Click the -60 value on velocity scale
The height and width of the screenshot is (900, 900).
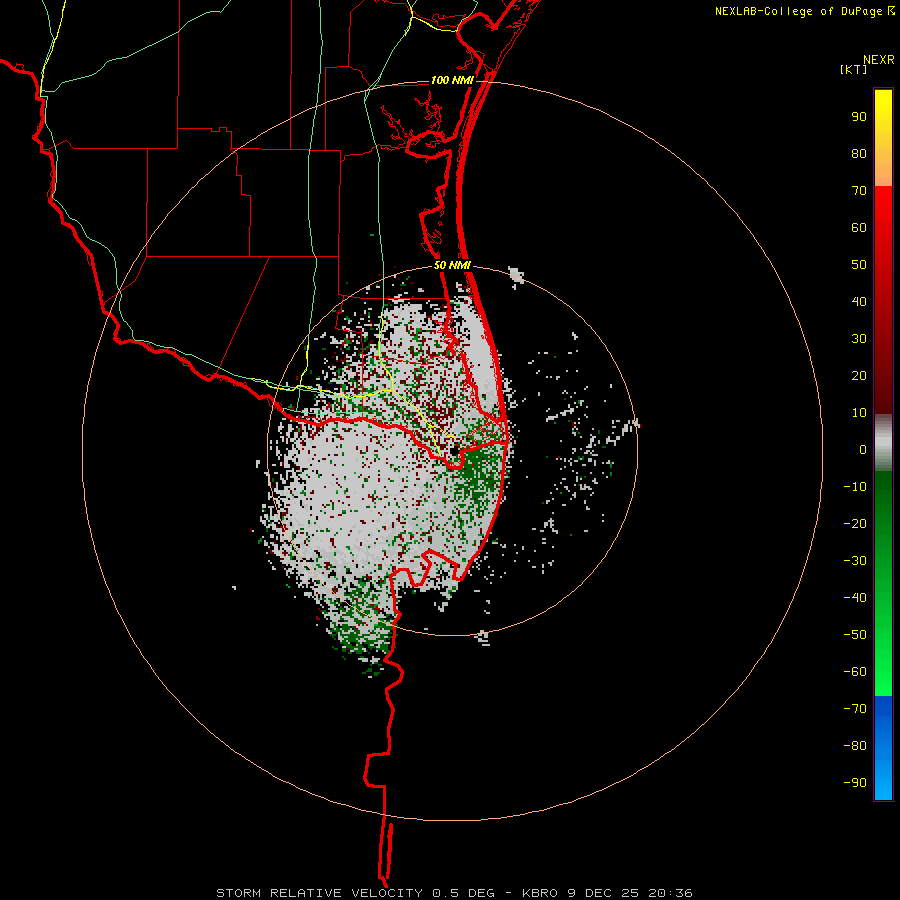click(x=855, y=672)
